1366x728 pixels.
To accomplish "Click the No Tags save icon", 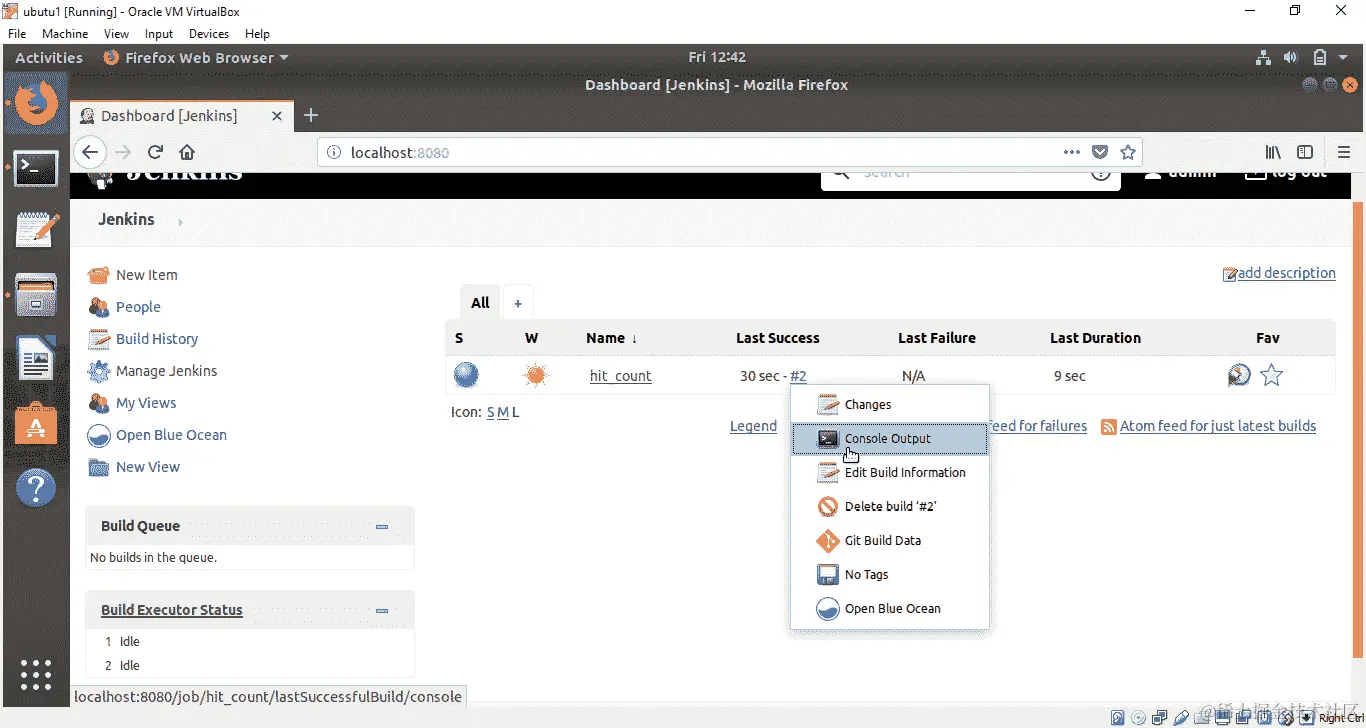I will pos(828,575).
